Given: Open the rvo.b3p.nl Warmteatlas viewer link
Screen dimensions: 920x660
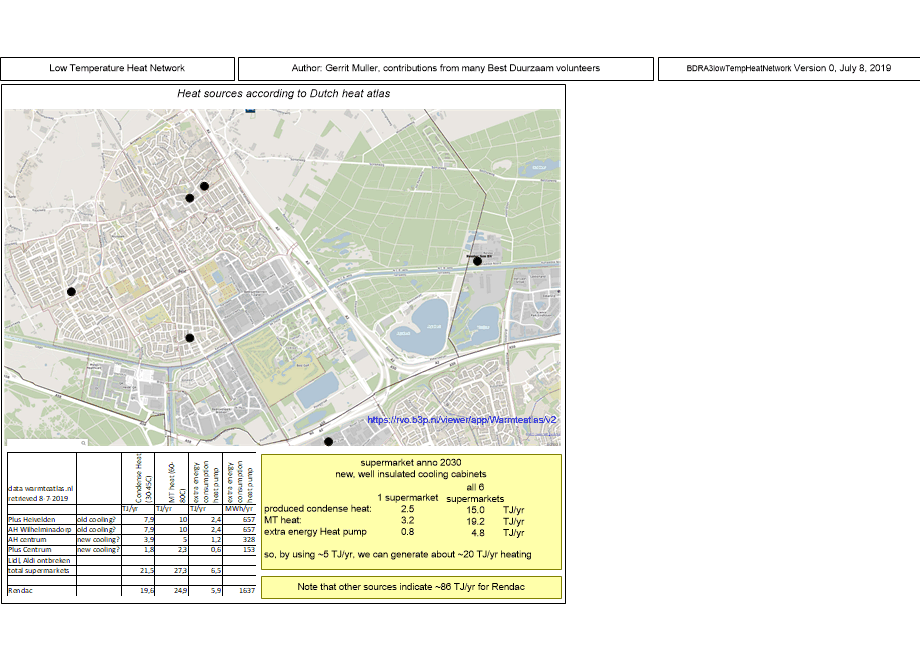Looking at the screenshot, I should pyautogui.click(x=462, y=420).
